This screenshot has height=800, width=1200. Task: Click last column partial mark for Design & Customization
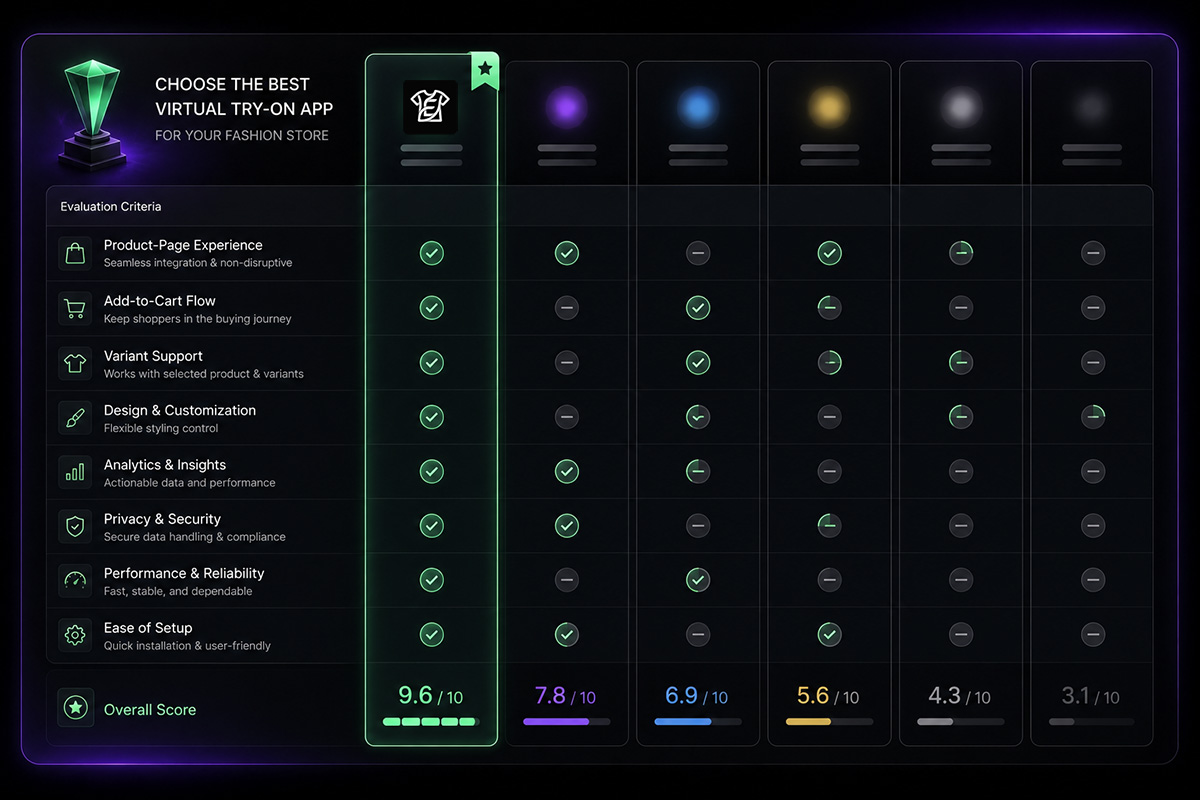point(1093,416)
